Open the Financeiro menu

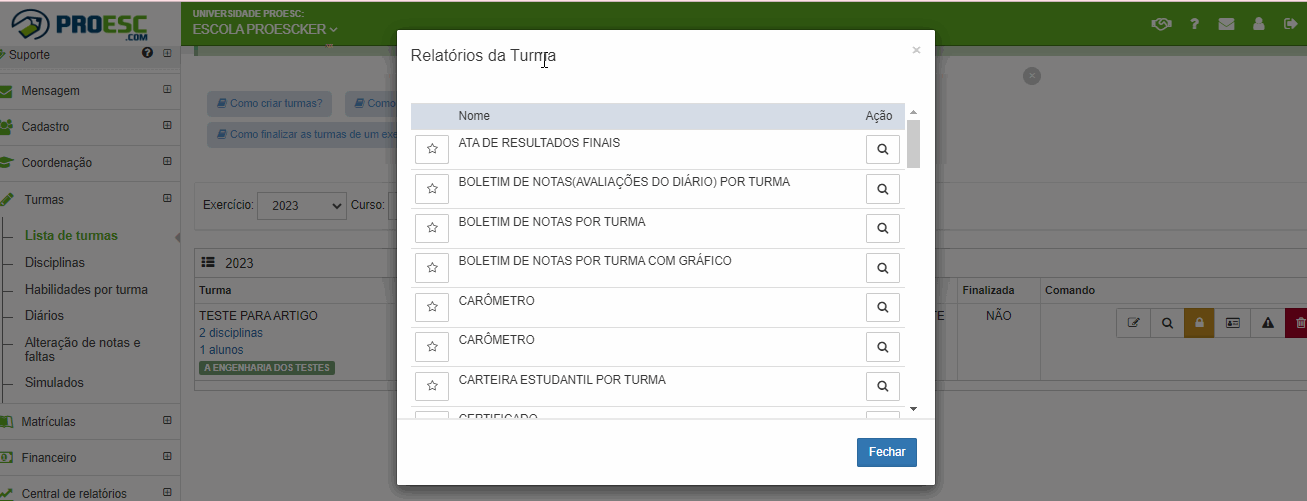coord(49,458)
